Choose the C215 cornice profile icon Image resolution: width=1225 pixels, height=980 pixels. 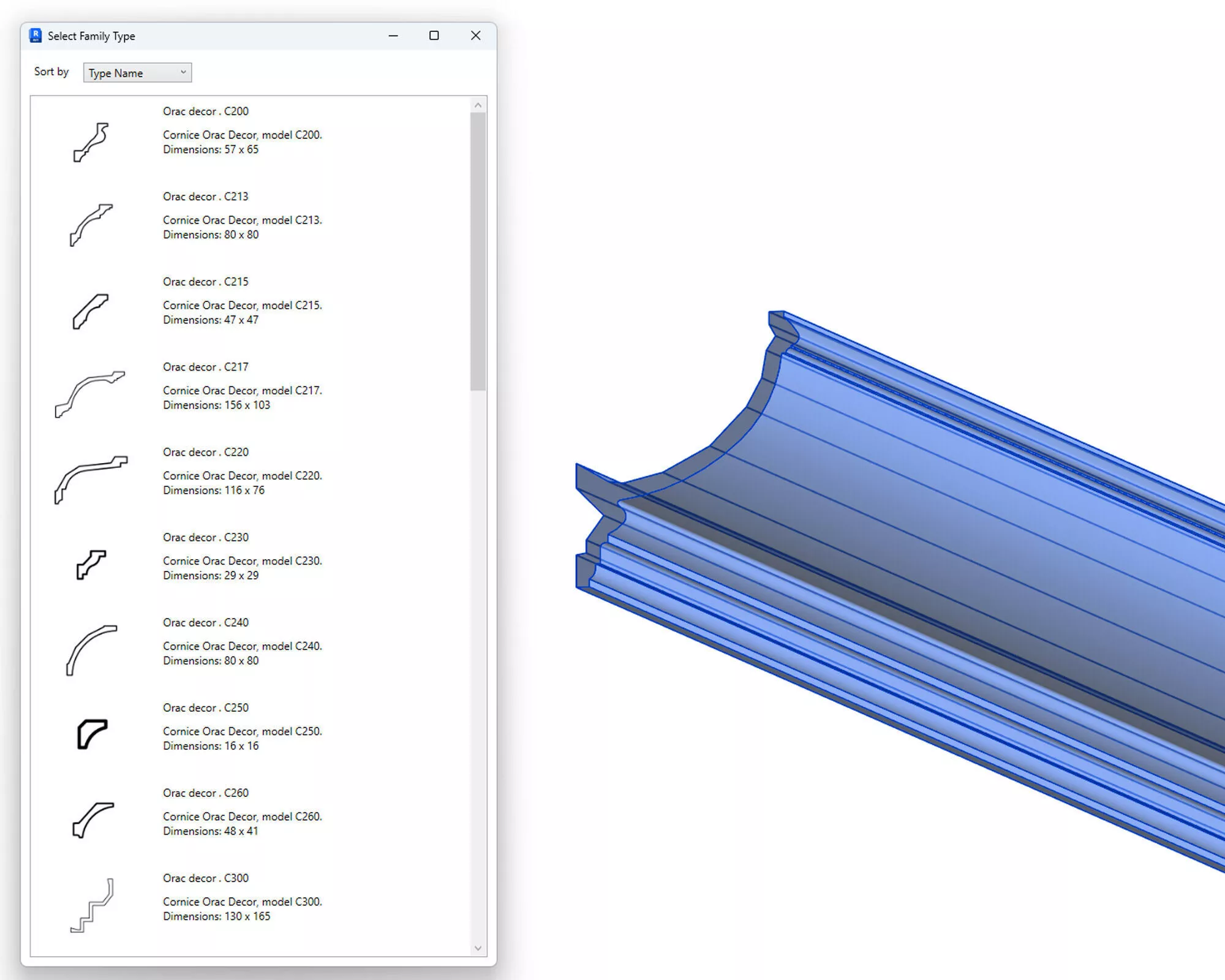pos(91,311)
